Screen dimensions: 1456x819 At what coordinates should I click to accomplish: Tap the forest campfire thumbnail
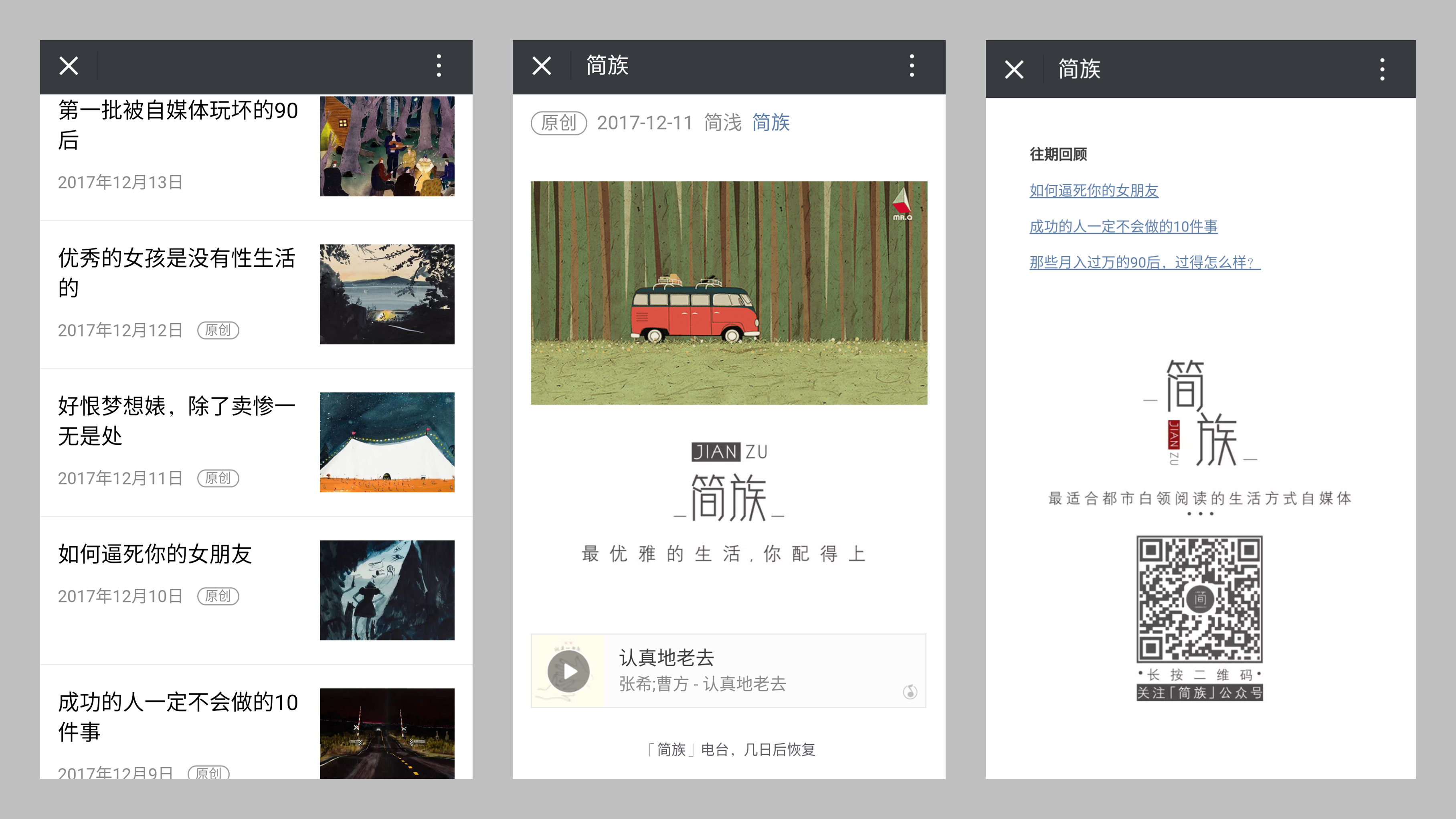[x=387, y=146]
